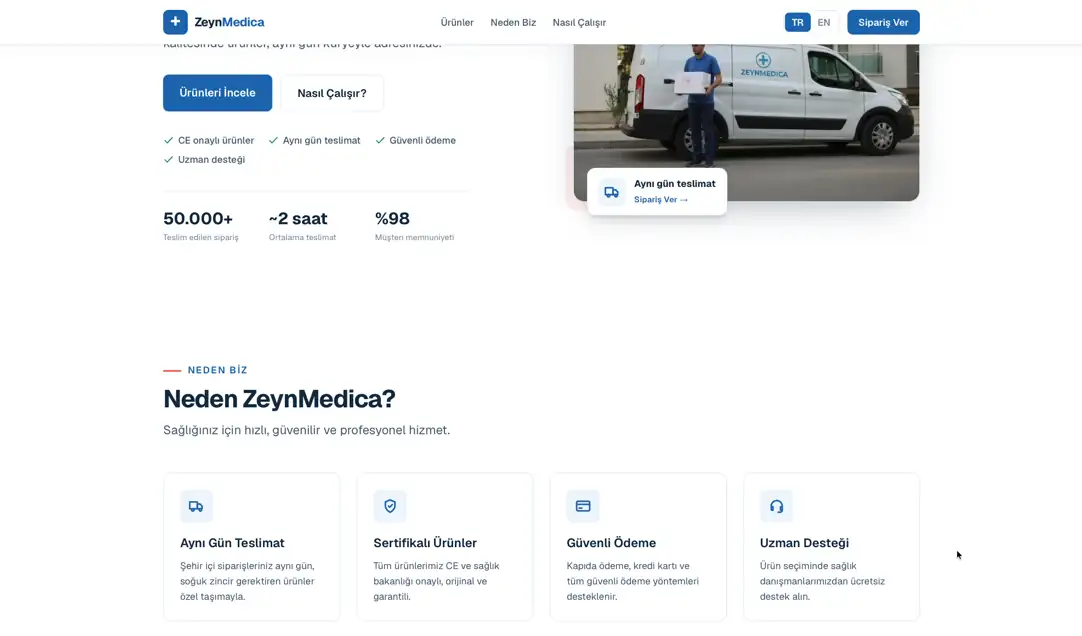Click the %98 statistic
This screenshot has height=636, width=1082.
pyautogui.click(x=392, y=219)
